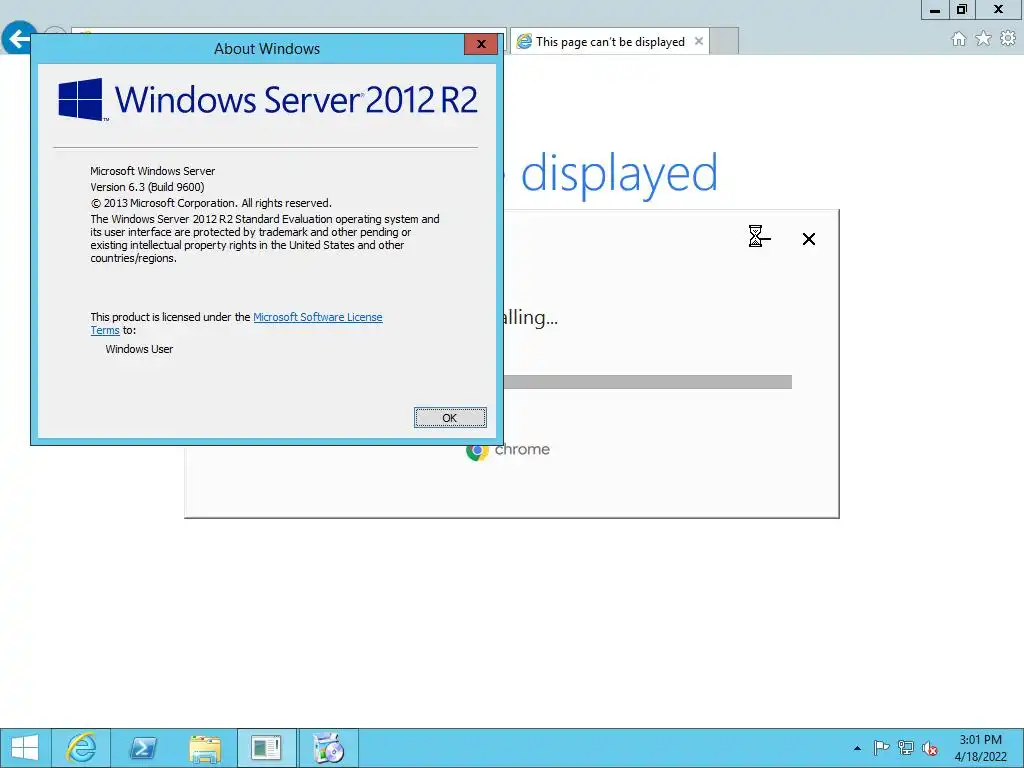
Task: Open Favorites star icon in Internet Explorer
Action: tap(983, 39)
